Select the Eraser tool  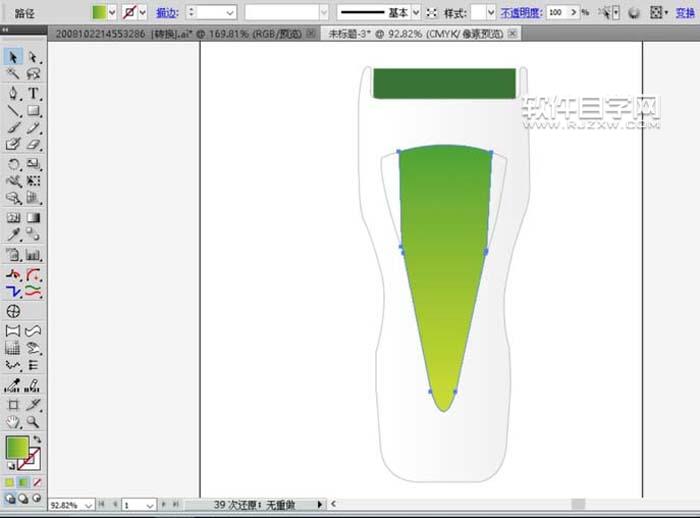tap(33, 145)
